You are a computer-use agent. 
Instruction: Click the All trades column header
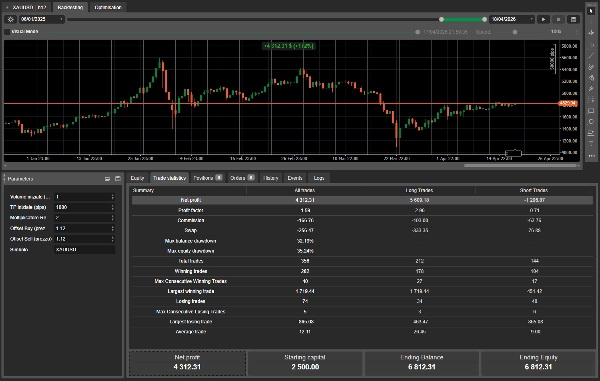point(305,190)
